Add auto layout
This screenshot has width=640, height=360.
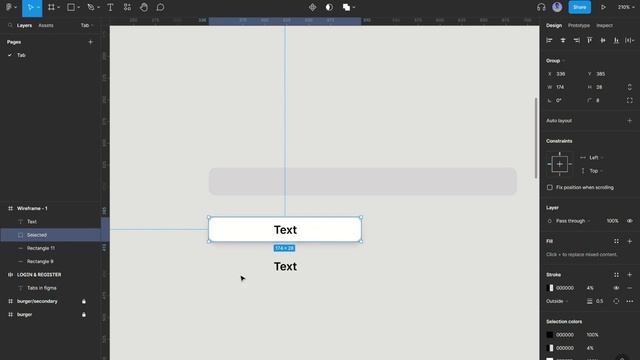(x=630, y=121)
